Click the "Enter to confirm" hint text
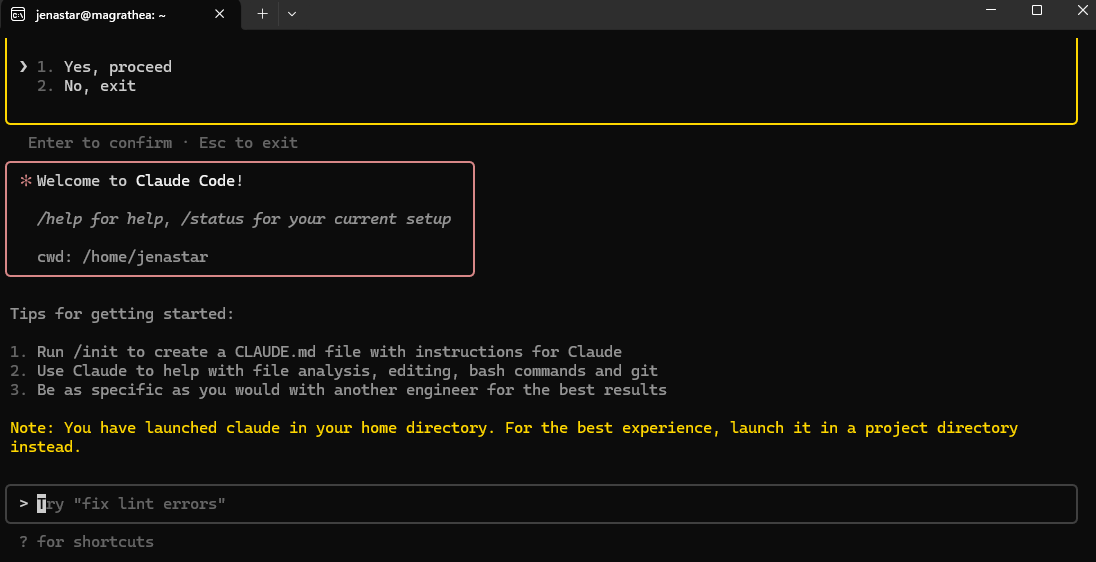 tap(100, 143)
